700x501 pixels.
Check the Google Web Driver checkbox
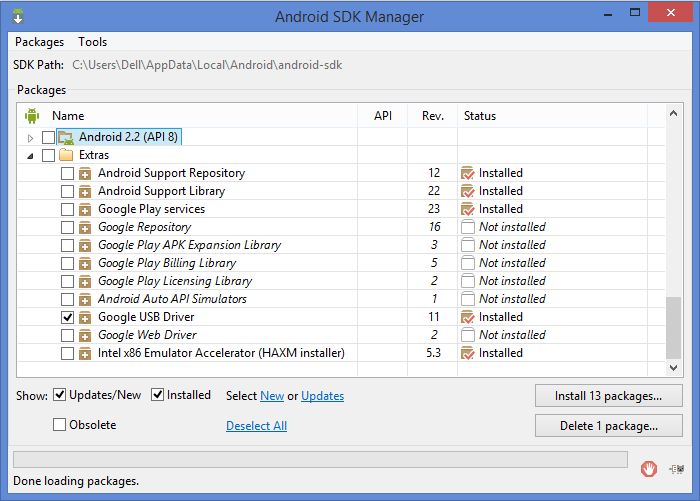[67, 335]
